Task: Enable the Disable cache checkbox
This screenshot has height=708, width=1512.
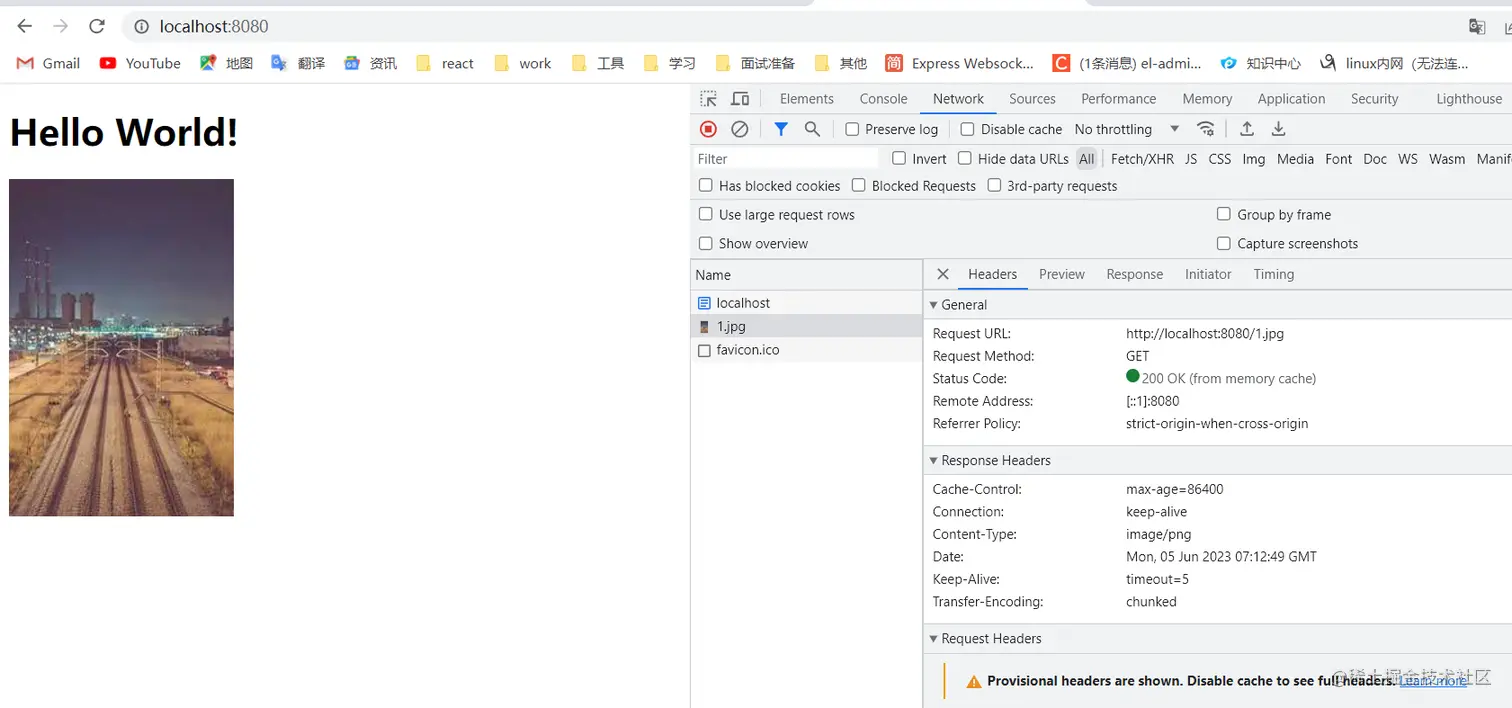Action: [967, 129]
